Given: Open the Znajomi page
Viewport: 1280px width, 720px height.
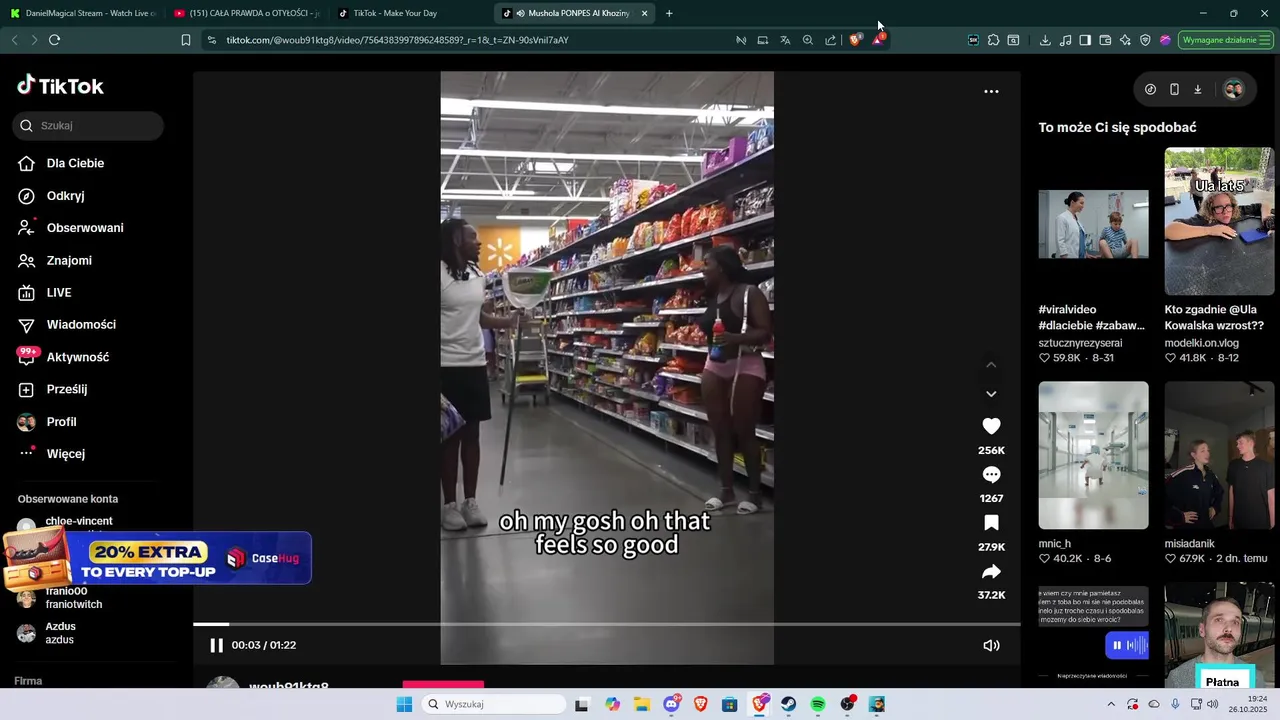Looking at the screenshot, I should (55, 260).
